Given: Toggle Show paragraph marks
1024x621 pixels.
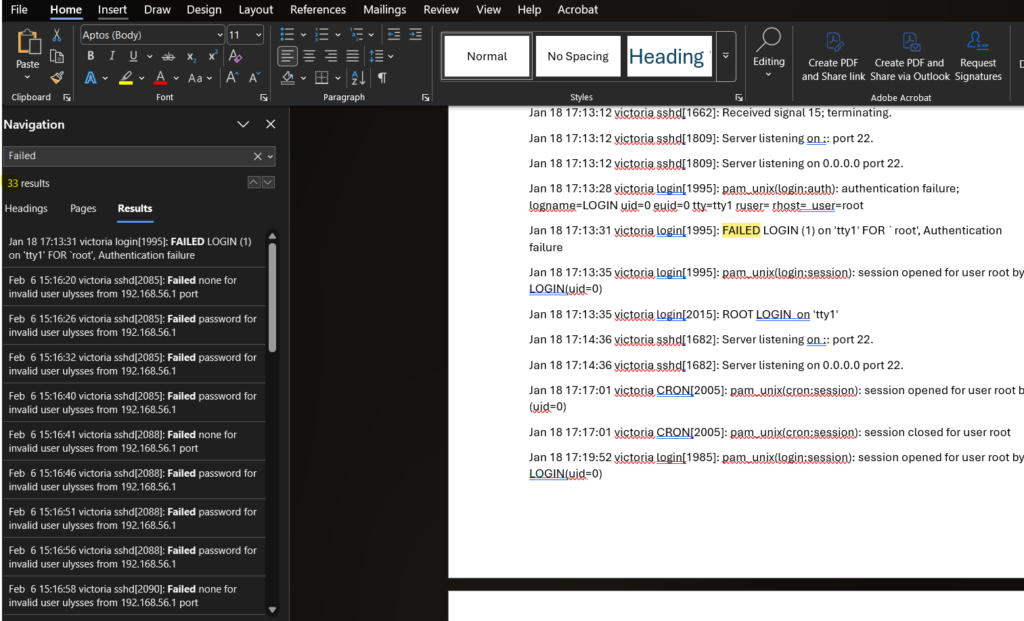Looking at the screenshot, I should [x=382, y=78].
